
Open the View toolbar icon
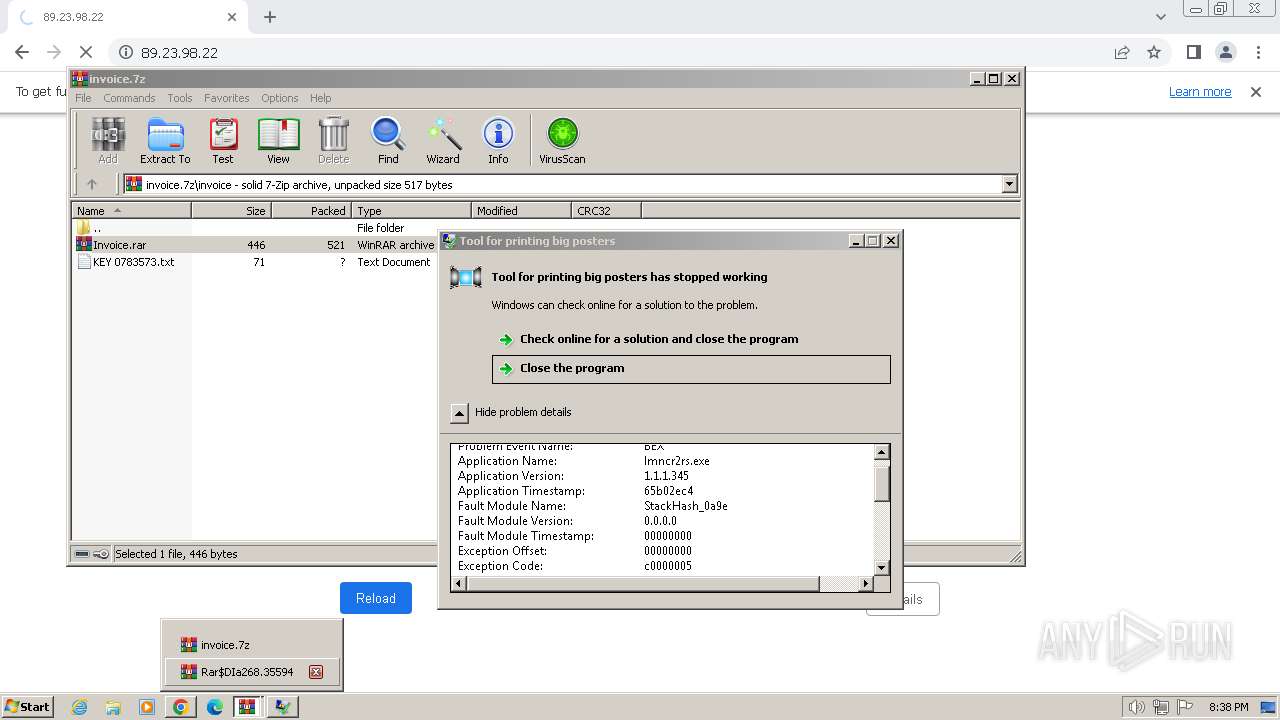point(278,140)
